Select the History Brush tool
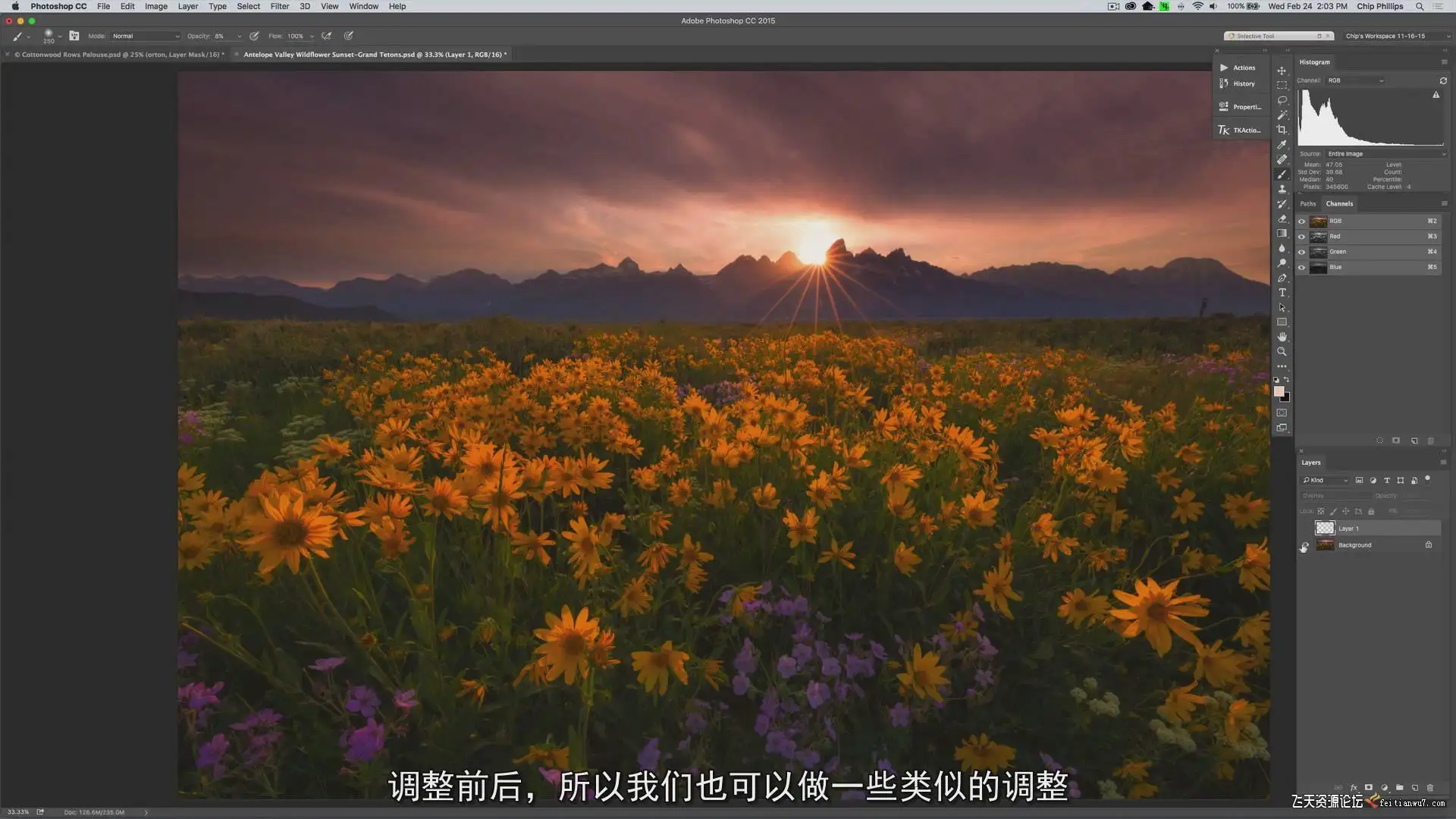Screen dimensions: 1456x819 (1282, 204)
